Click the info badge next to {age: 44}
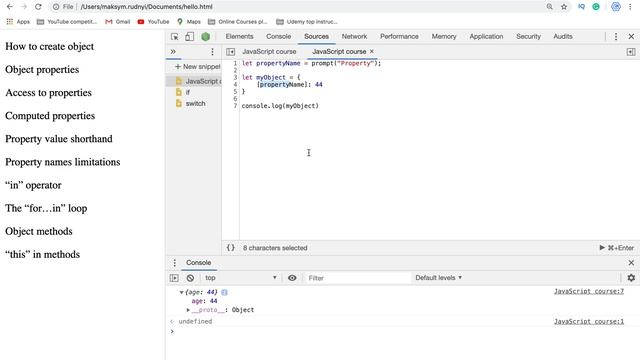The height and width of the screenshot is (360, 640). pos(224,292)
